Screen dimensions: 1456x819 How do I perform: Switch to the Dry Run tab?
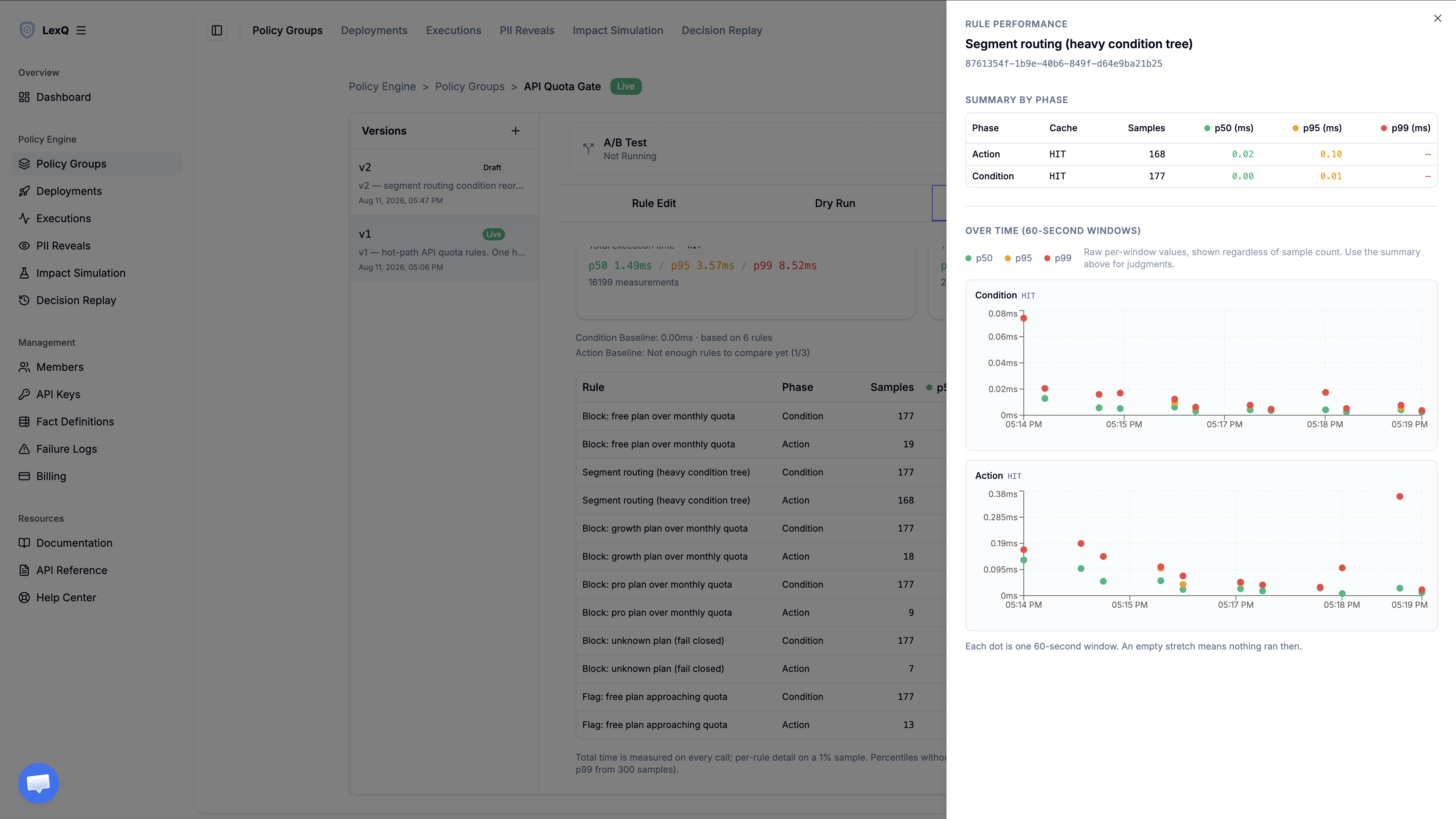click(835, 204)
